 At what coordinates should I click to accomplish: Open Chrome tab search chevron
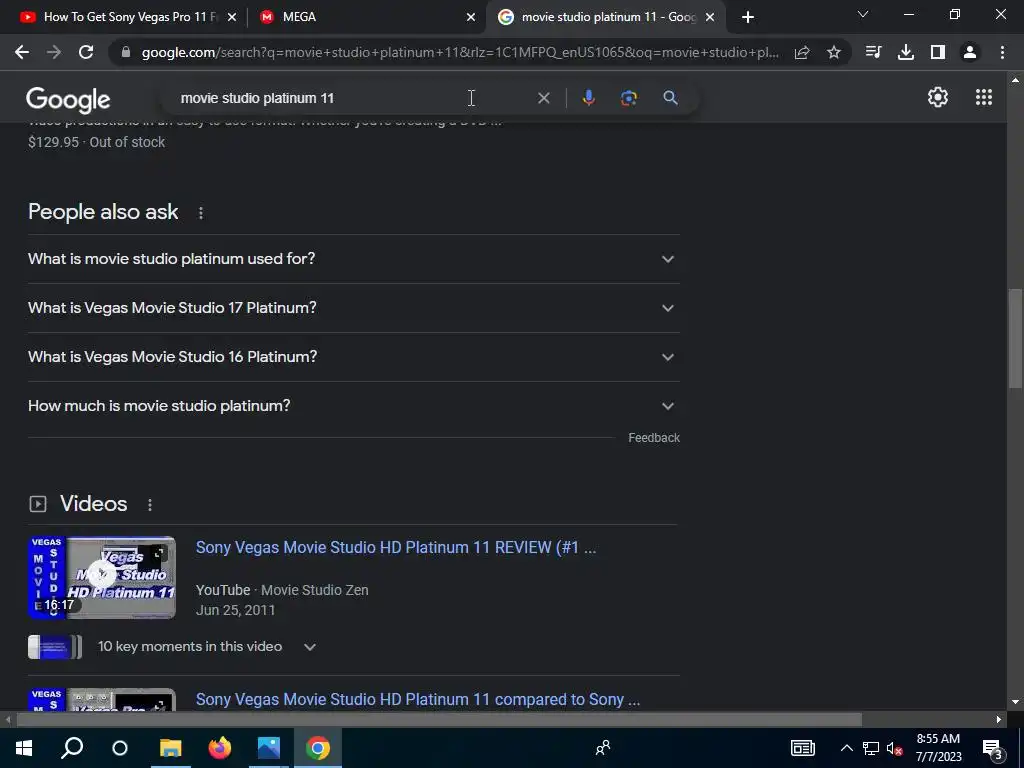tap(863, 14)
